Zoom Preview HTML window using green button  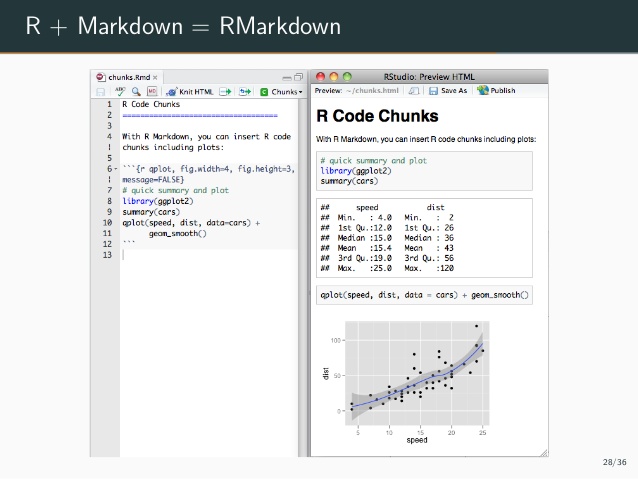click(347, 77)
